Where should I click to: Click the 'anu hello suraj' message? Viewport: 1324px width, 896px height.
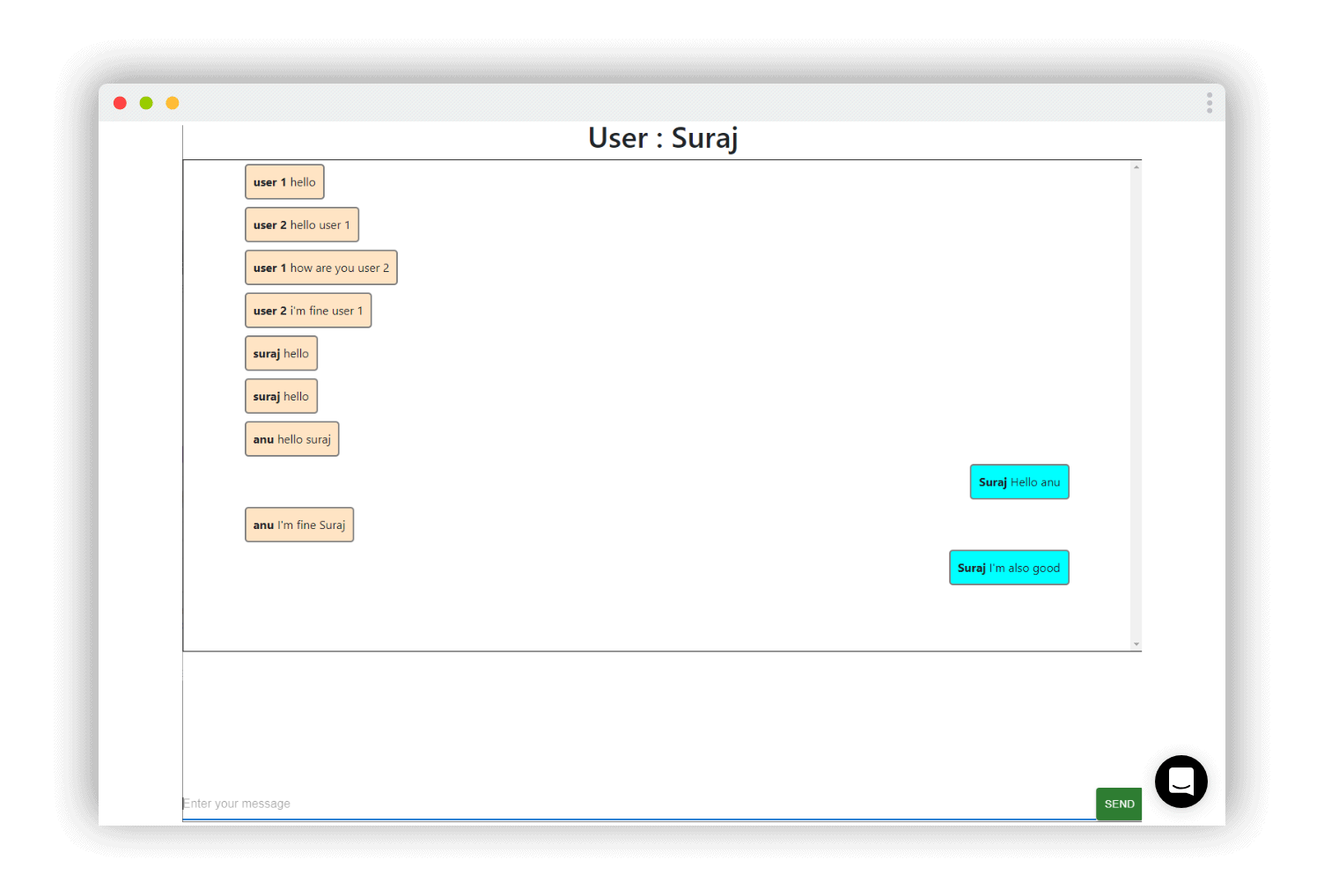click(291, 439)
